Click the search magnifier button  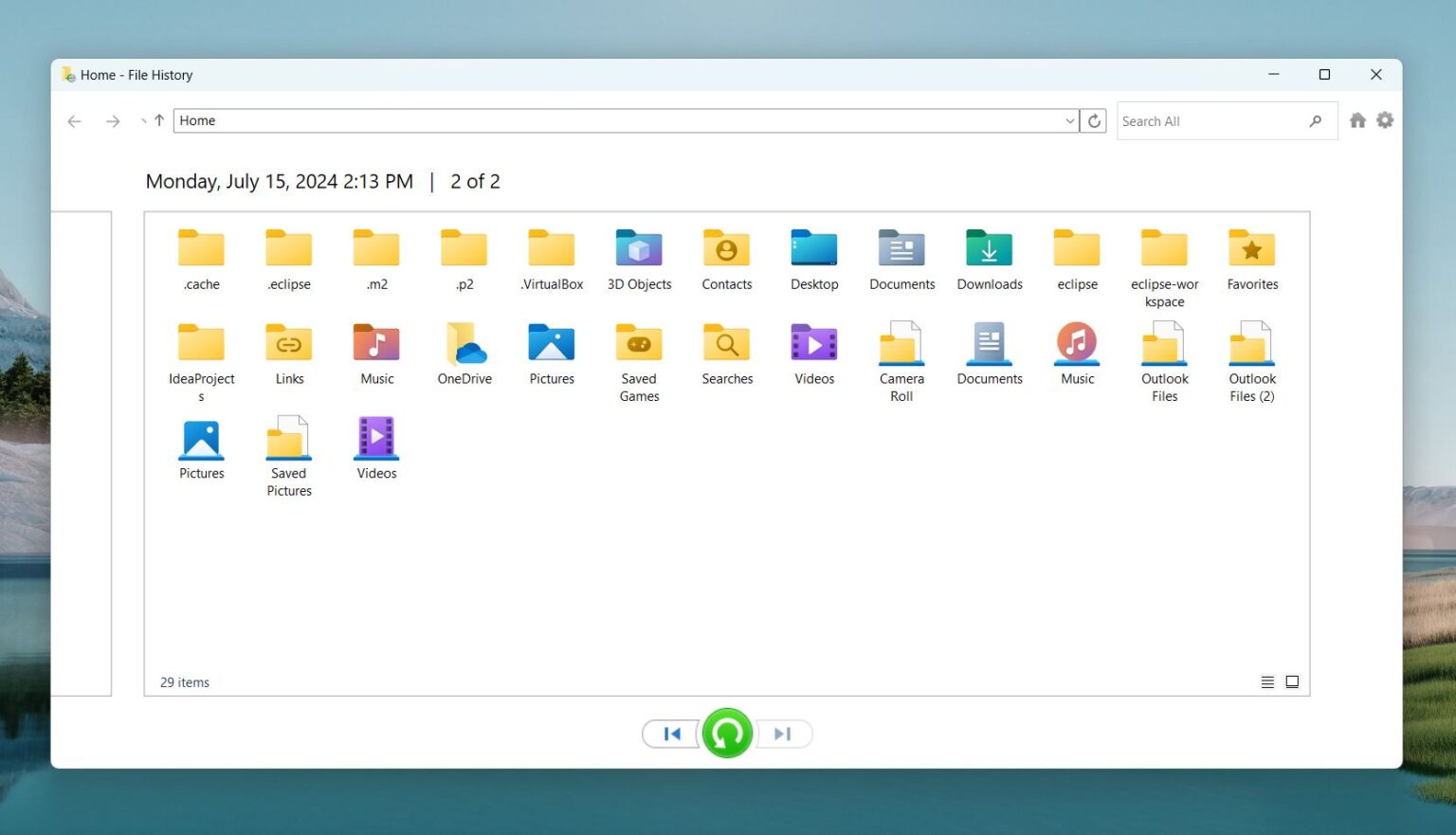(1316, 120)
